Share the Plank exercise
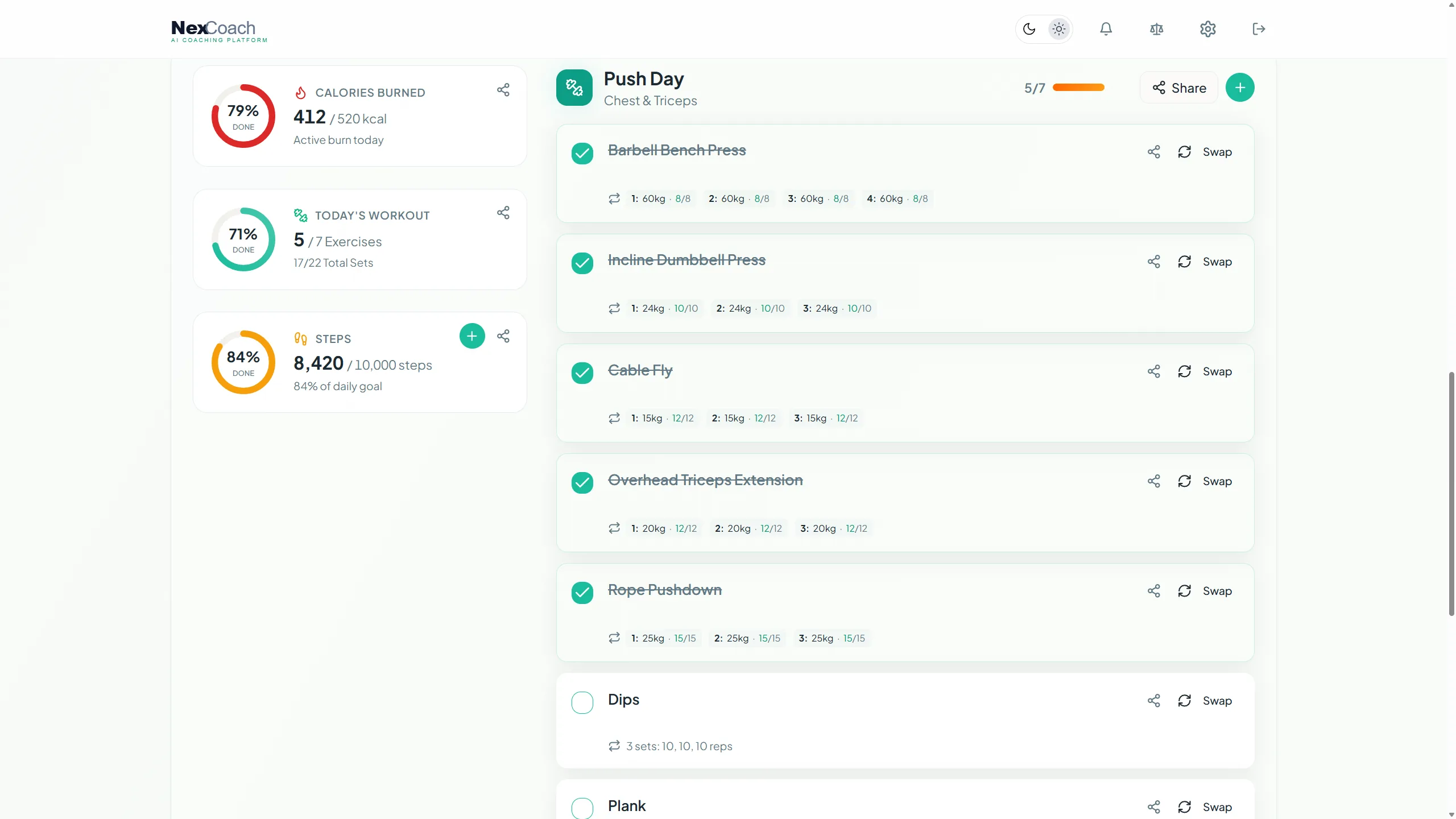The height and width of the screenshot is (819, 1456). (1154, 807)
